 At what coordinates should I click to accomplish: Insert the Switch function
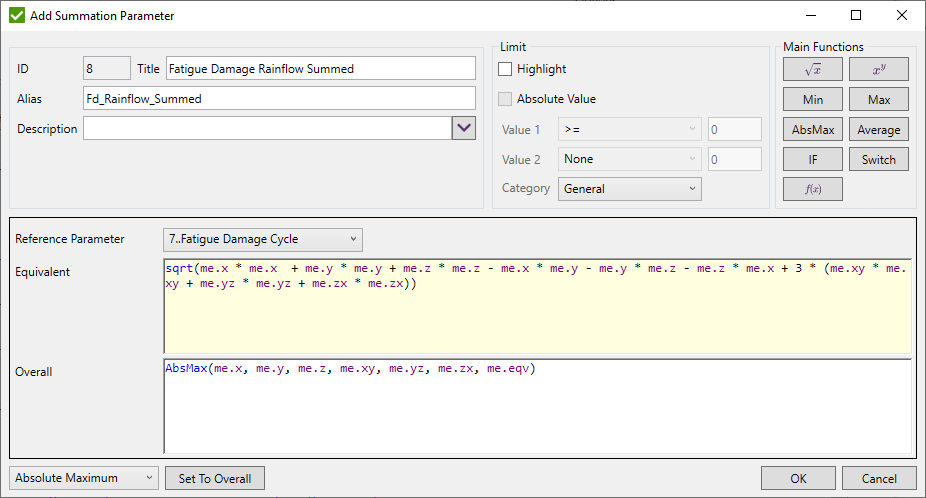879,159
